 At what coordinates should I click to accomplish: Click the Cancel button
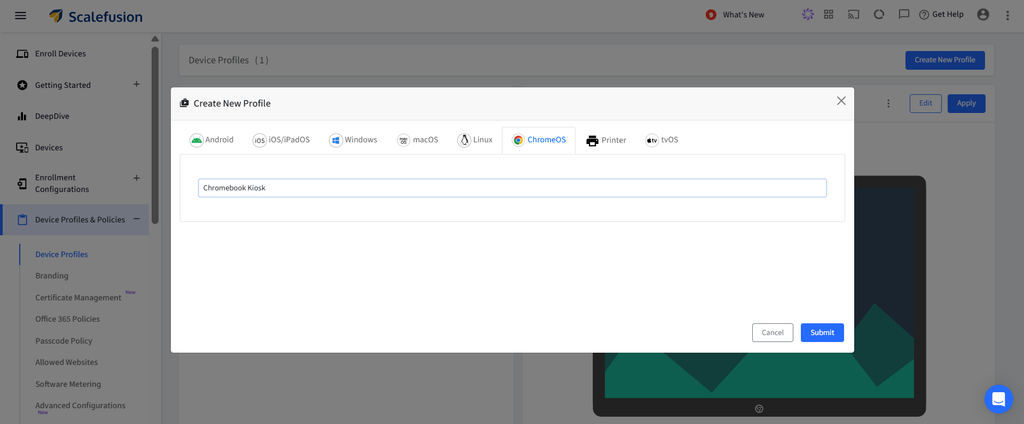773,333
